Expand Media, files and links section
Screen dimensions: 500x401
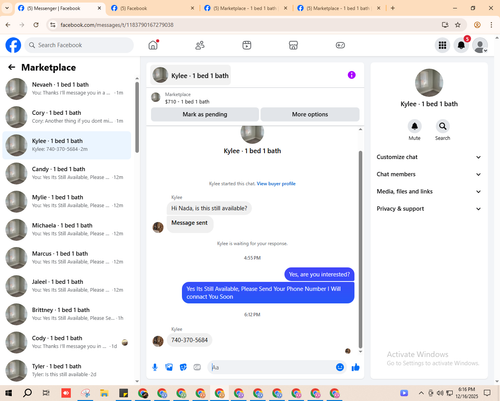click(x=429, y=191)
